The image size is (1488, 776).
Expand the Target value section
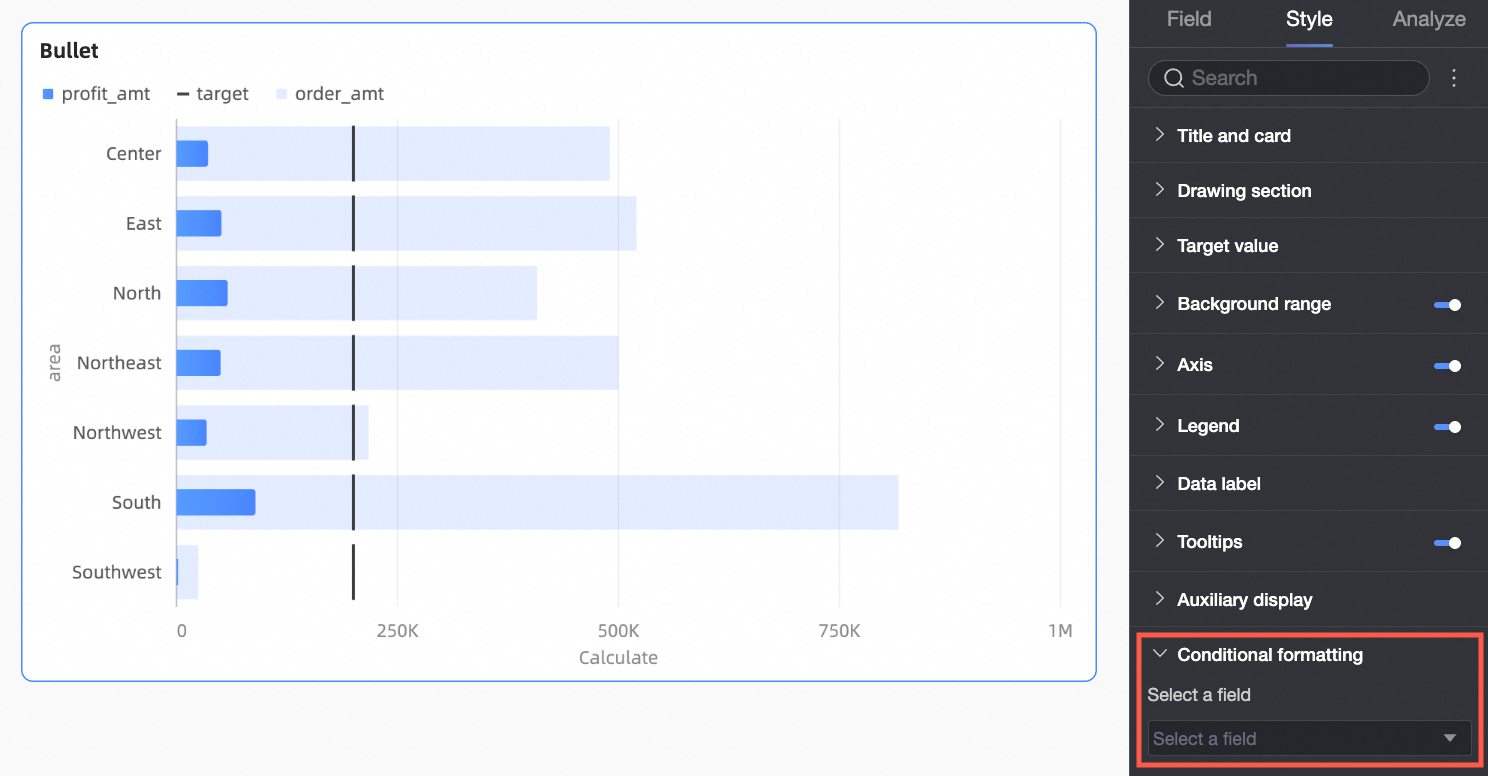point(1160,245)
